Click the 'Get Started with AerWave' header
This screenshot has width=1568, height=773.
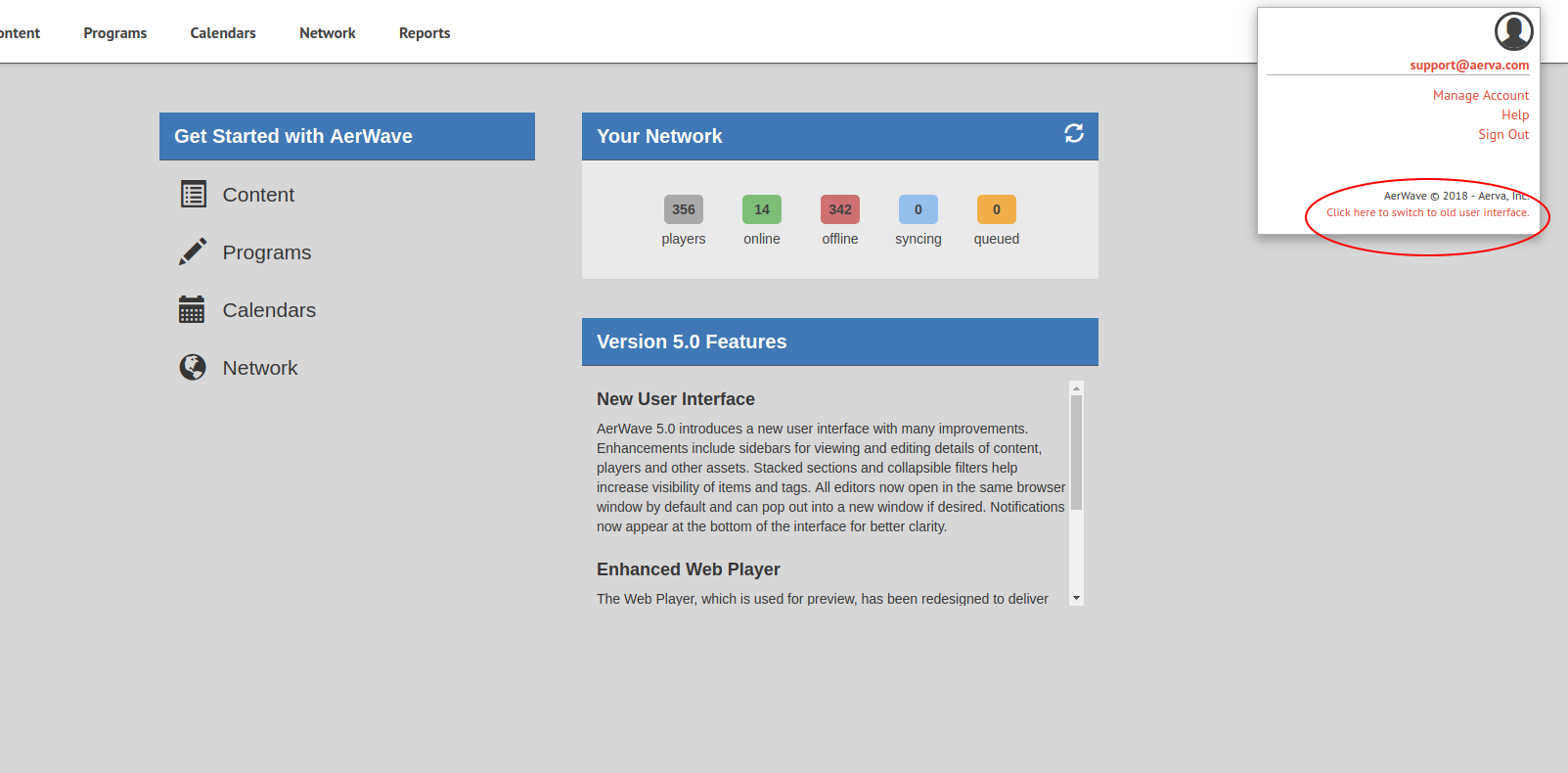tap(347, 136)
